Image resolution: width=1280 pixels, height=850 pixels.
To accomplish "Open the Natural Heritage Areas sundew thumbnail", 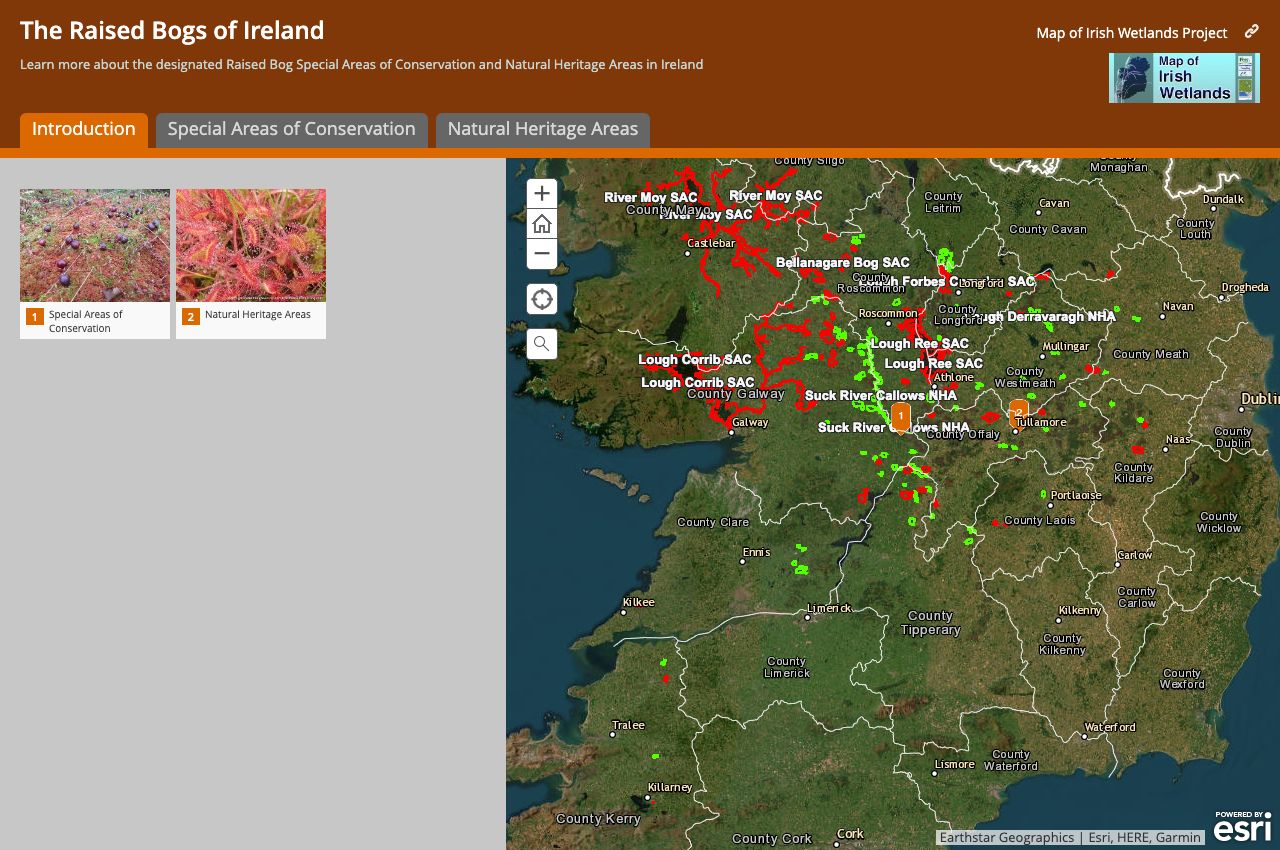I will coord(251,245).
